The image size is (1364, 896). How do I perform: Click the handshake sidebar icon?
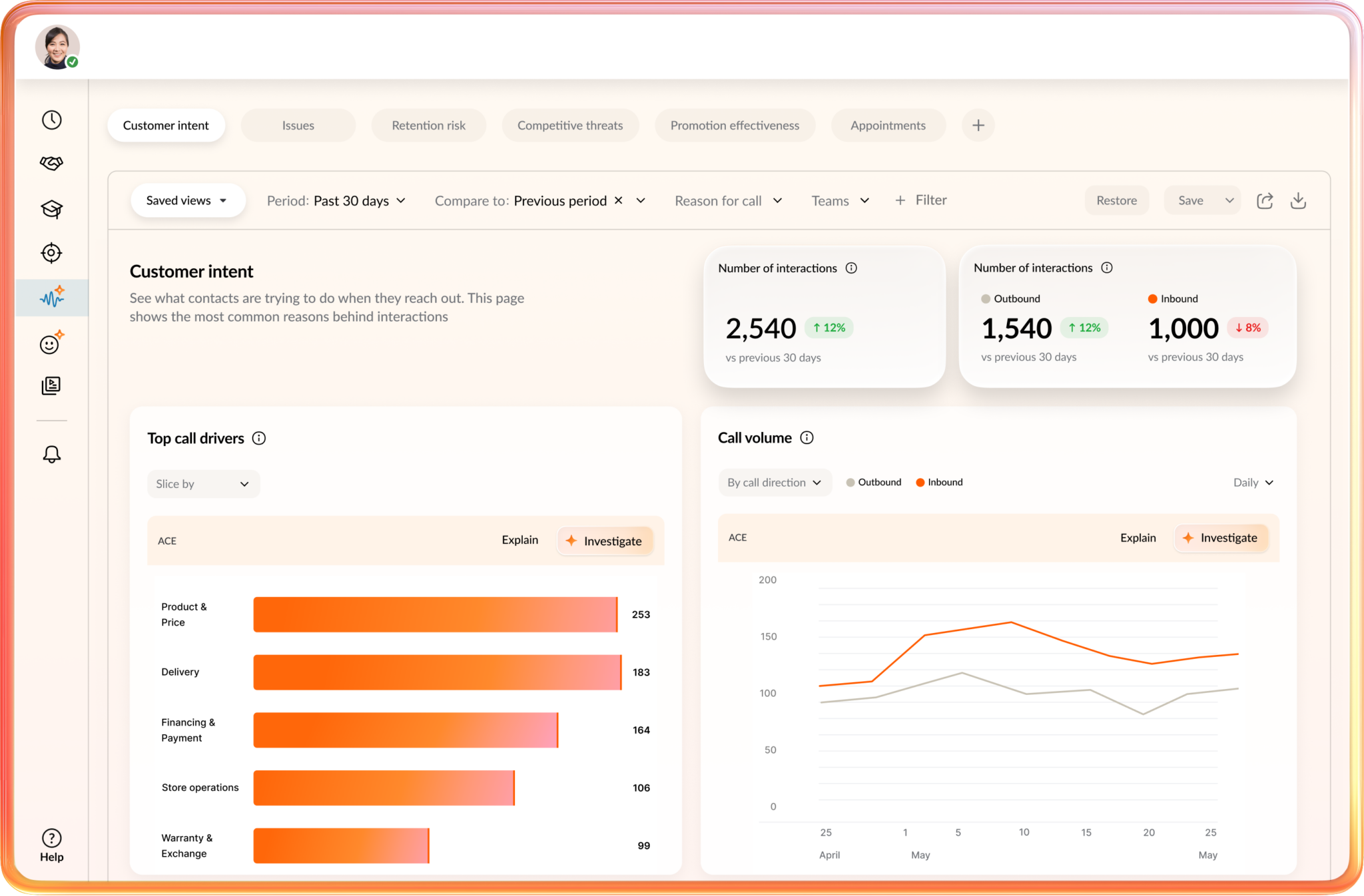point(51,163)
